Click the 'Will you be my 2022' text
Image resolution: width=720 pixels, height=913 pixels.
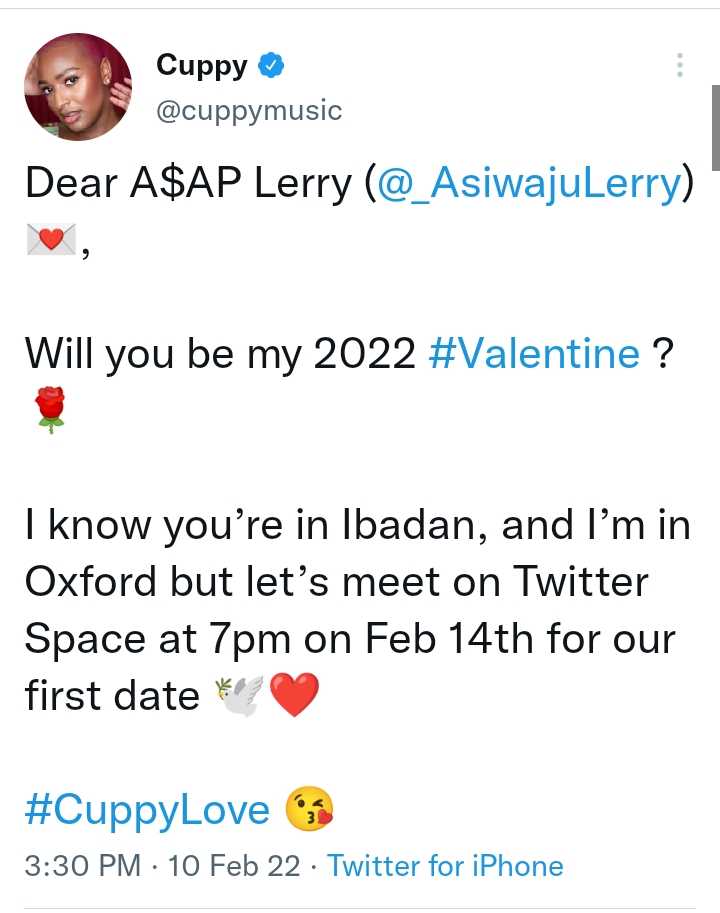click(220, 353)
